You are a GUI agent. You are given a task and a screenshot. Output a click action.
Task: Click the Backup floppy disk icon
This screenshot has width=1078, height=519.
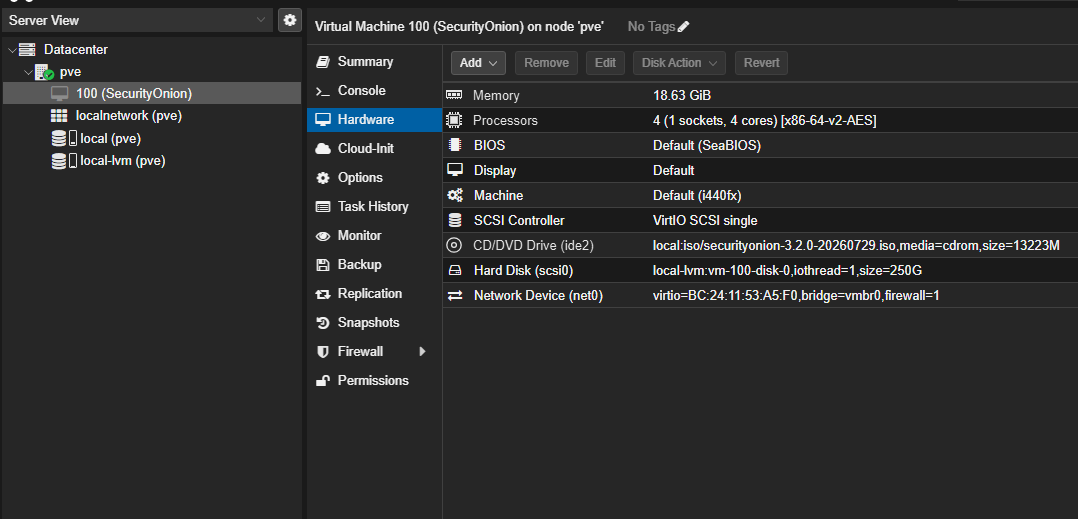pyautogui.click(x=322, y=265)
